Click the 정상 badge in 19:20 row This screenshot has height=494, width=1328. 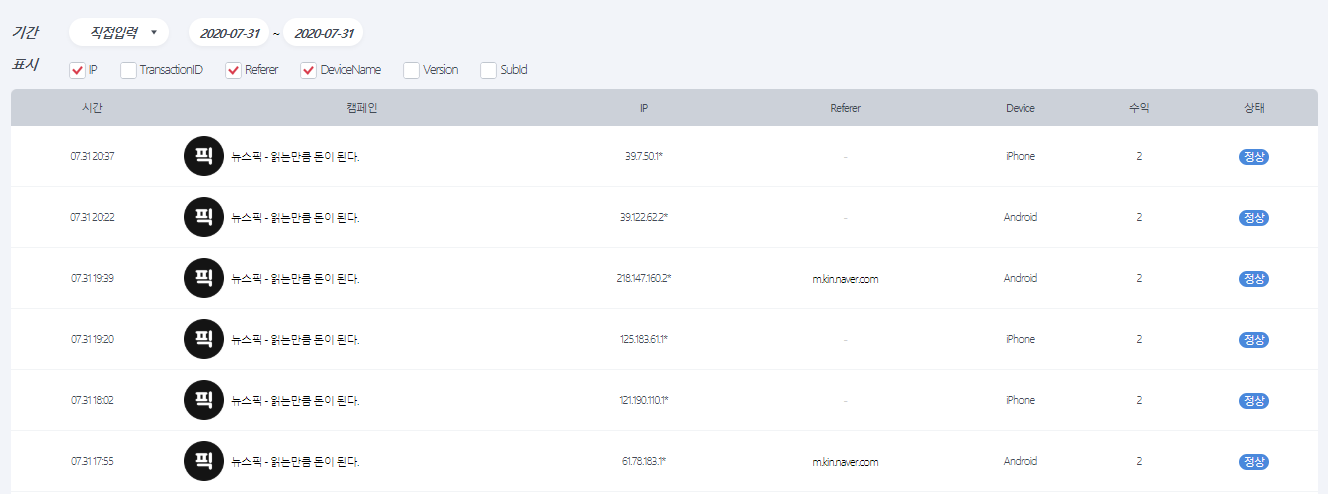point(1254,340)
